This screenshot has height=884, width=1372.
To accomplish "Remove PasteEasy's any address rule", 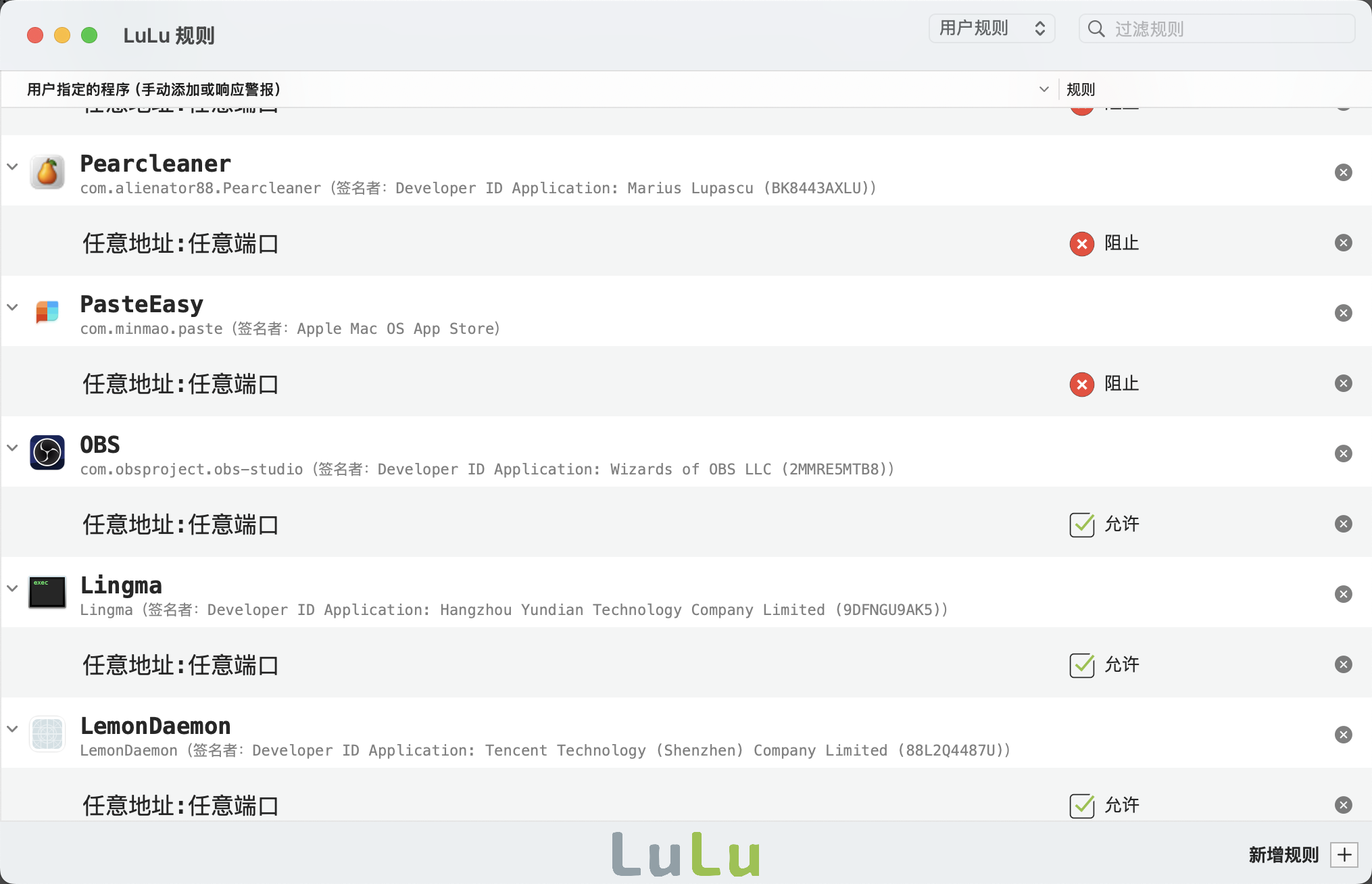I will 1344,383.
